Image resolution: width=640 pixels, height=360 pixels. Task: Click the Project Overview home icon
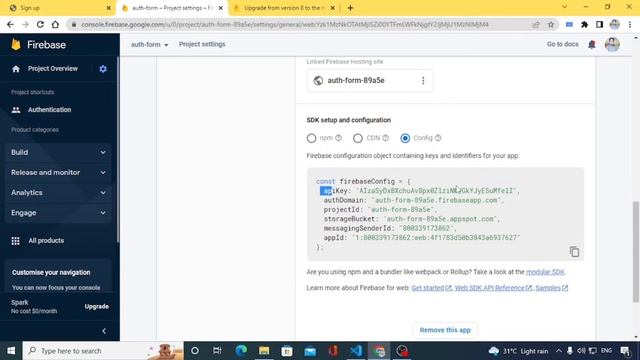[x=16, y=69]
